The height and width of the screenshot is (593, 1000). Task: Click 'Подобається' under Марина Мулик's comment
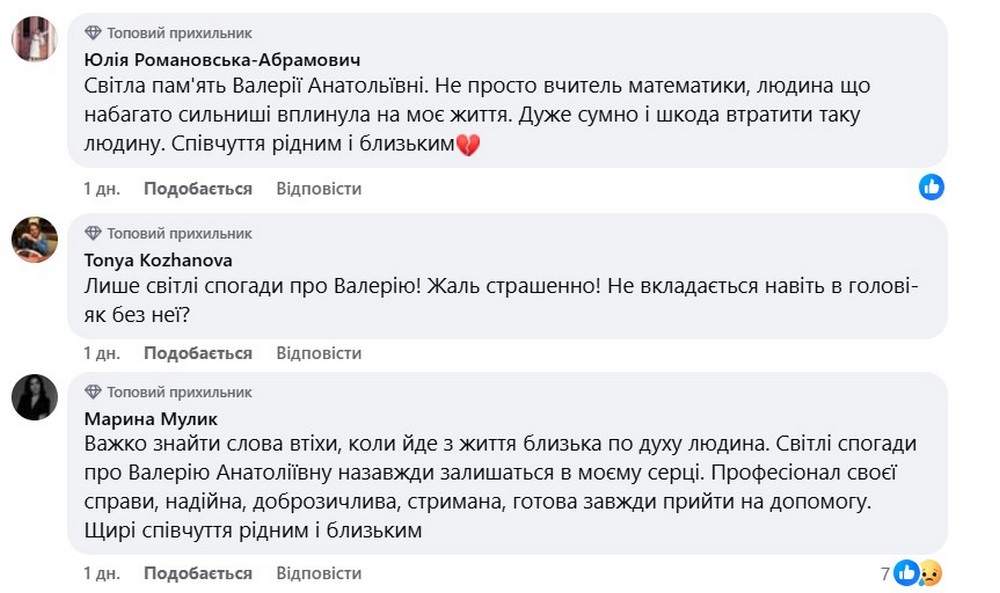point(197,574)
